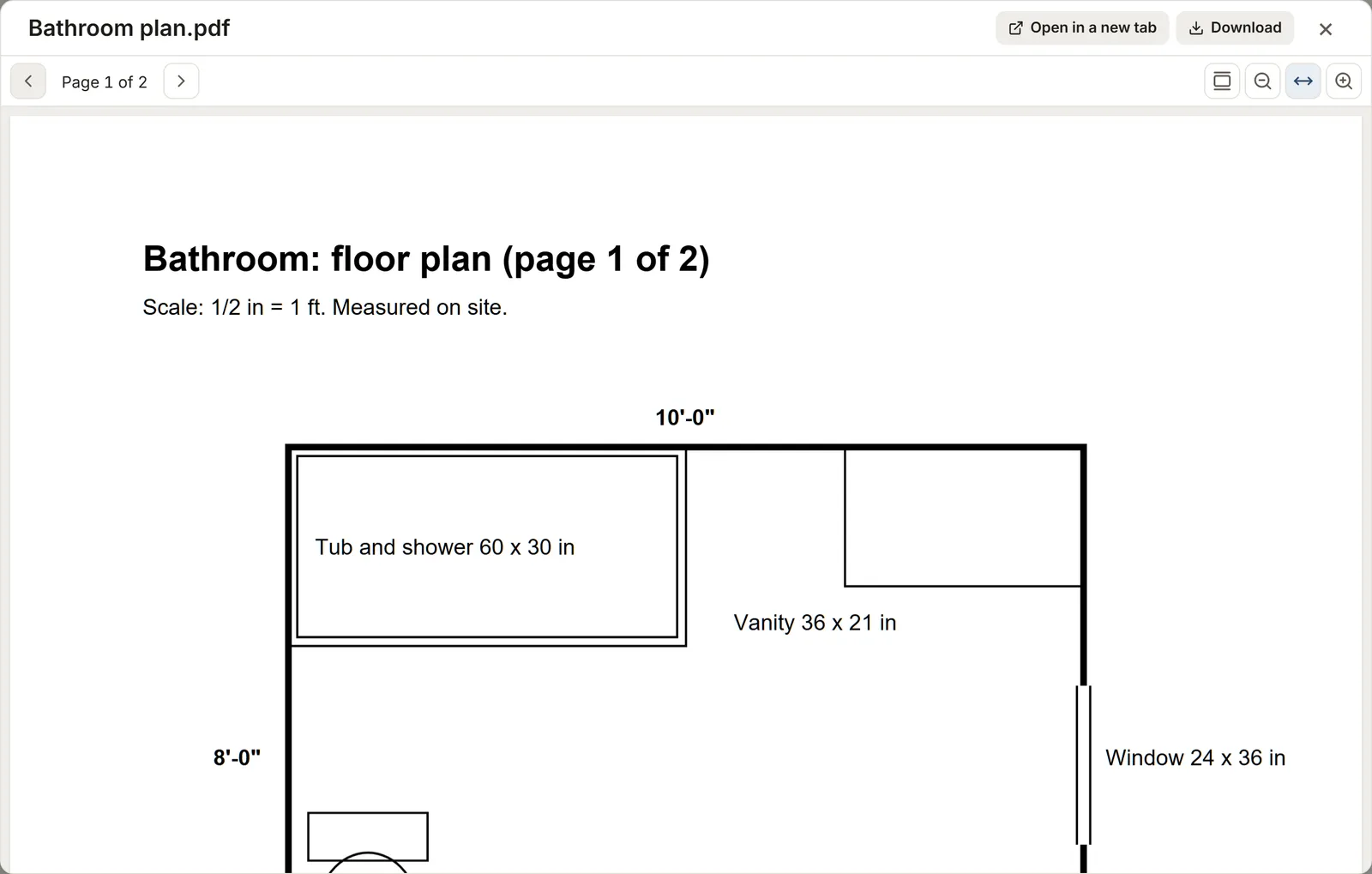The height and width of the screenshot is (874, 1372).
Task: Go to the previous page arrow
Action: pos(28,81)
